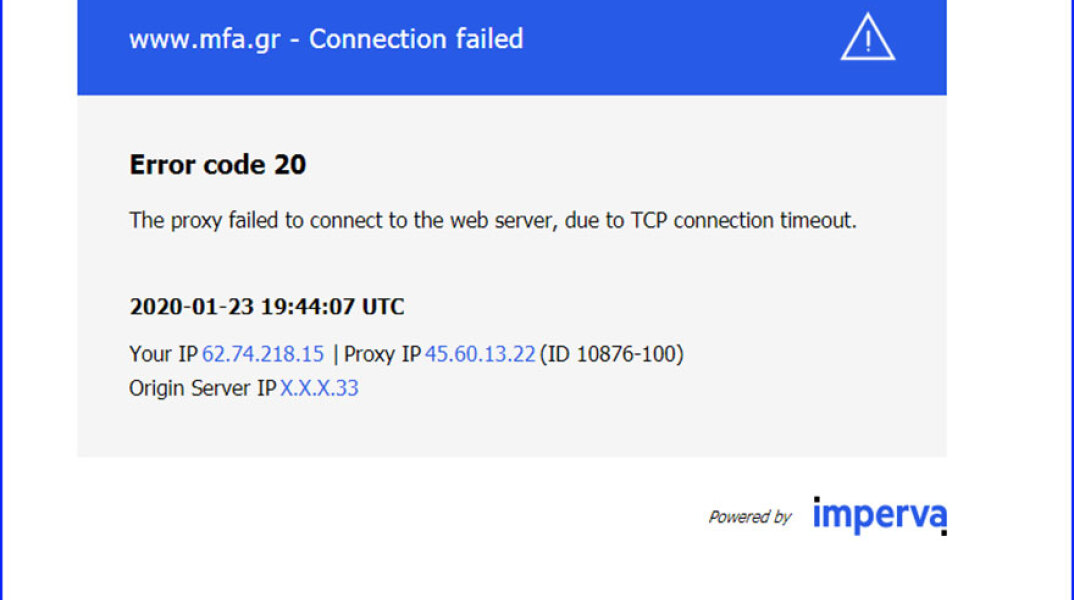The width and height of the screenshot is (1074, 600).
Task: Click the date 2020-01-23
Action: point(191,307)
